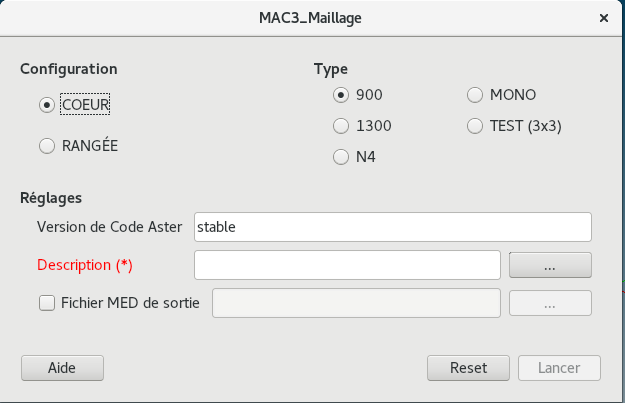Viewport: 625px width, 403px height.
Task: Select type 900 radio button
Action: 341,95
